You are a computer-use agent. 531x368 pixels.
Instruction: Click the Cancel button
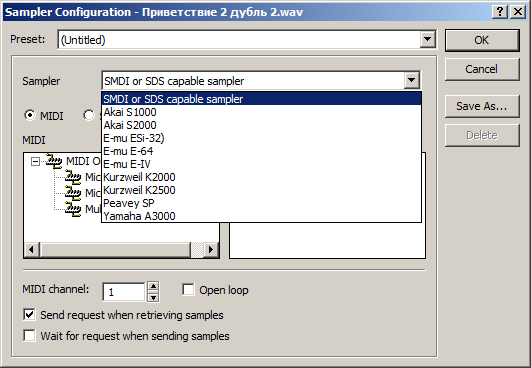(x=482, y=69)
